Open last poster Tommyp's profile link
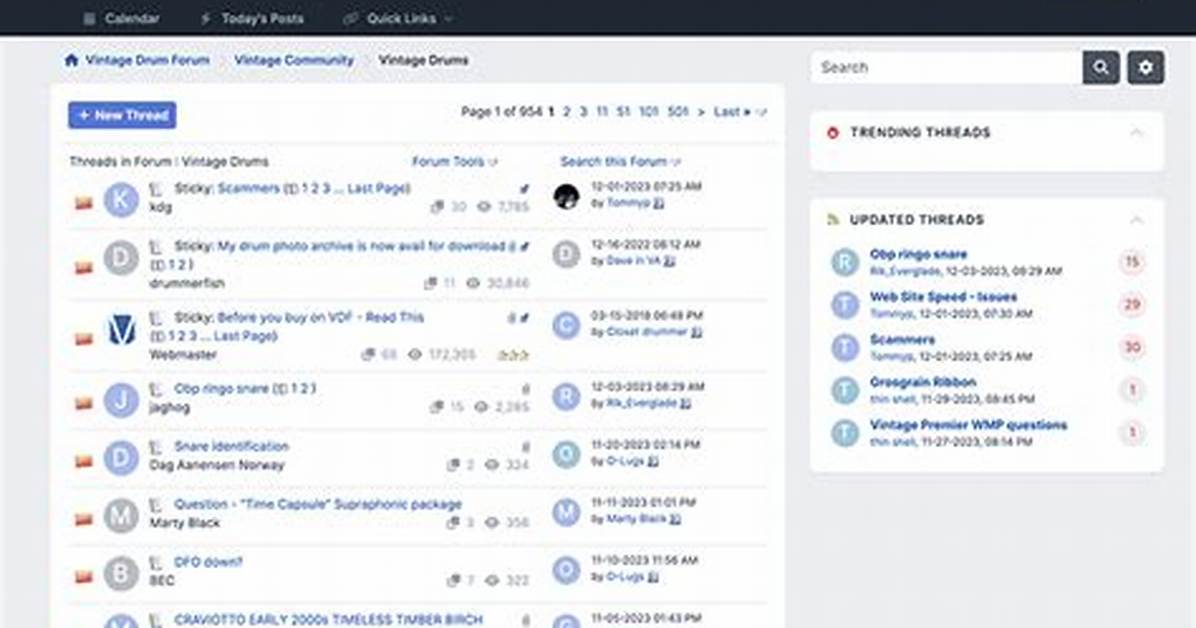Screen dimensions: 1196x628 click(629, 203)
